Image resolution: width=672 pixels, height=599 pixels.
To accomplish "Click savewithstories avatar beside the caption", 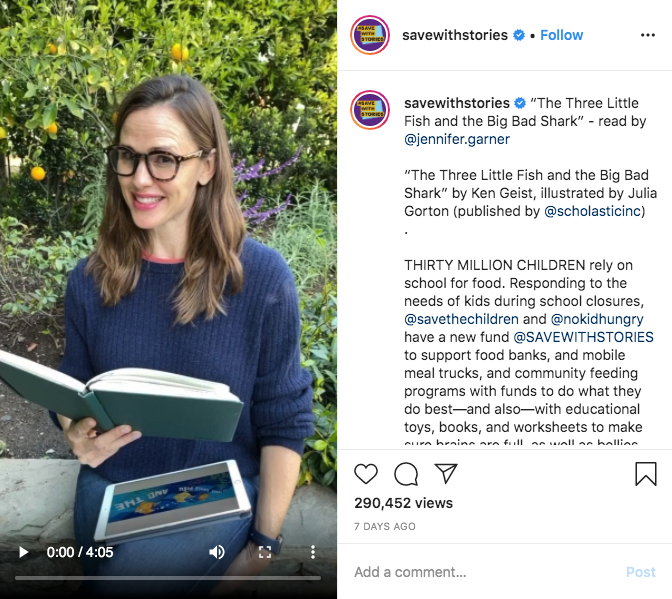I will (370, 110).
